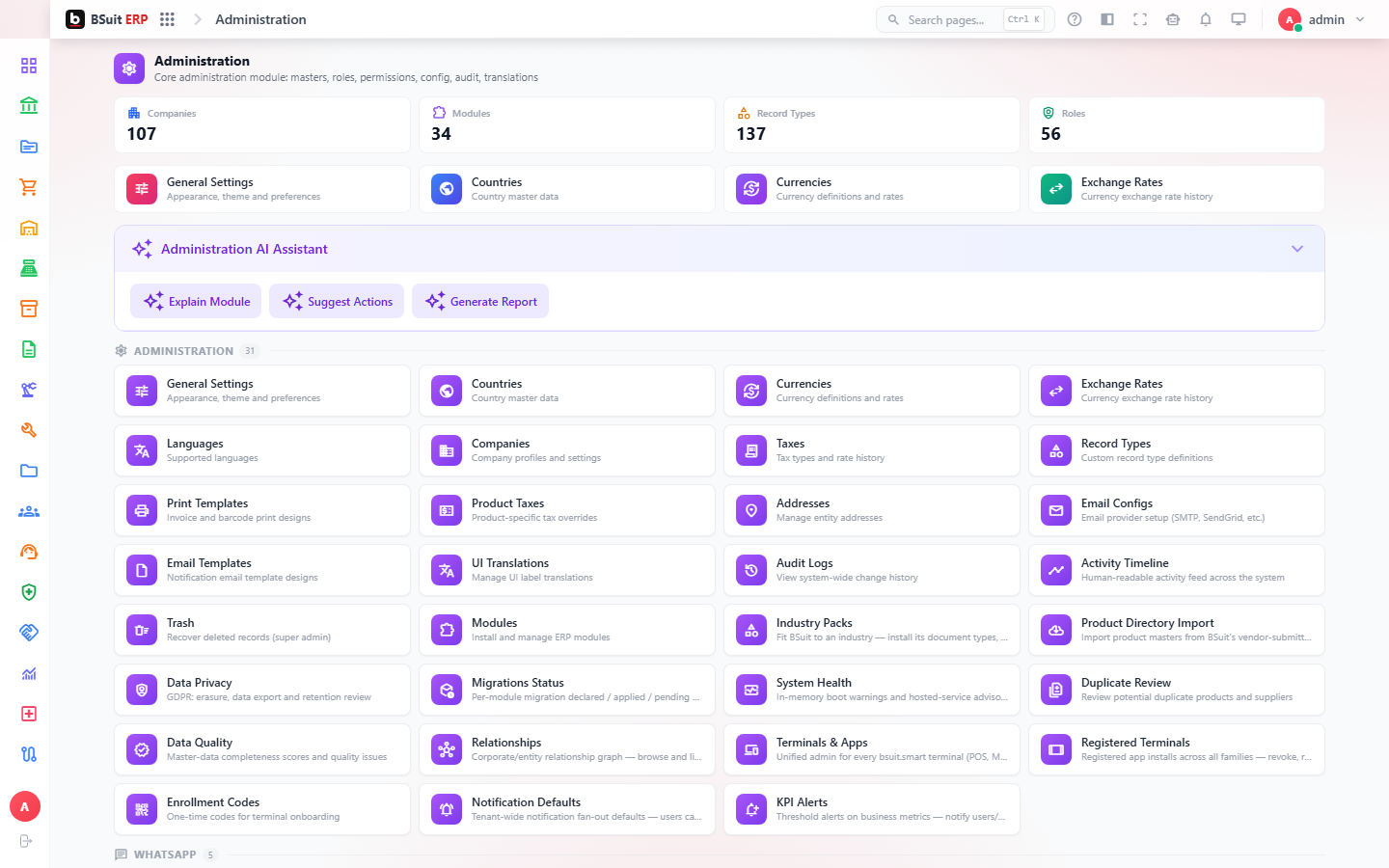The height and width of the screenshot is (868, 1389).
Task: Open the warehouse sidebar icon
Action: point(29,228)
